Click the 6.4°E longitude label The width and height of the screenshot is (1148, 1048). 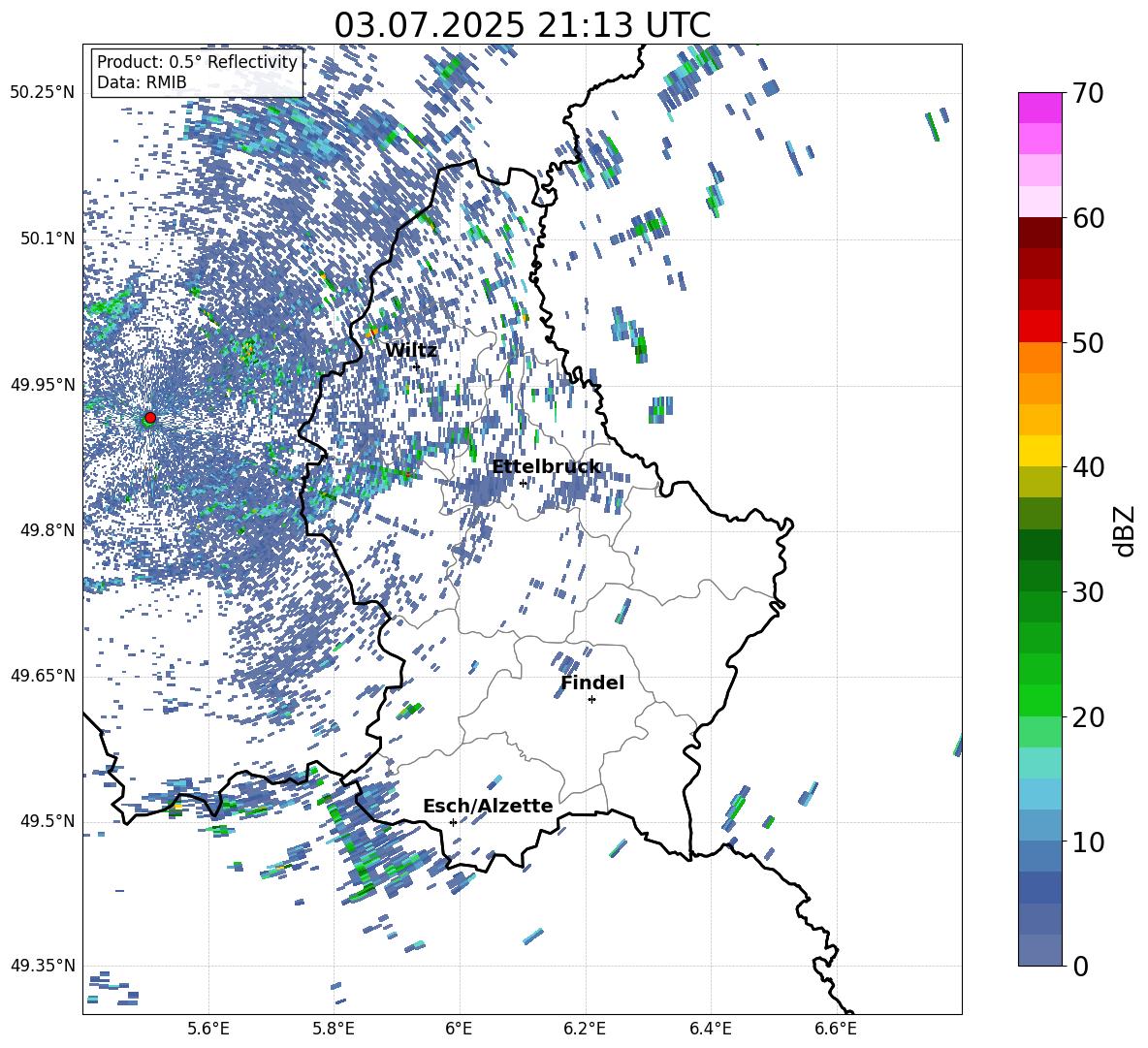[x=710, y=1029]
